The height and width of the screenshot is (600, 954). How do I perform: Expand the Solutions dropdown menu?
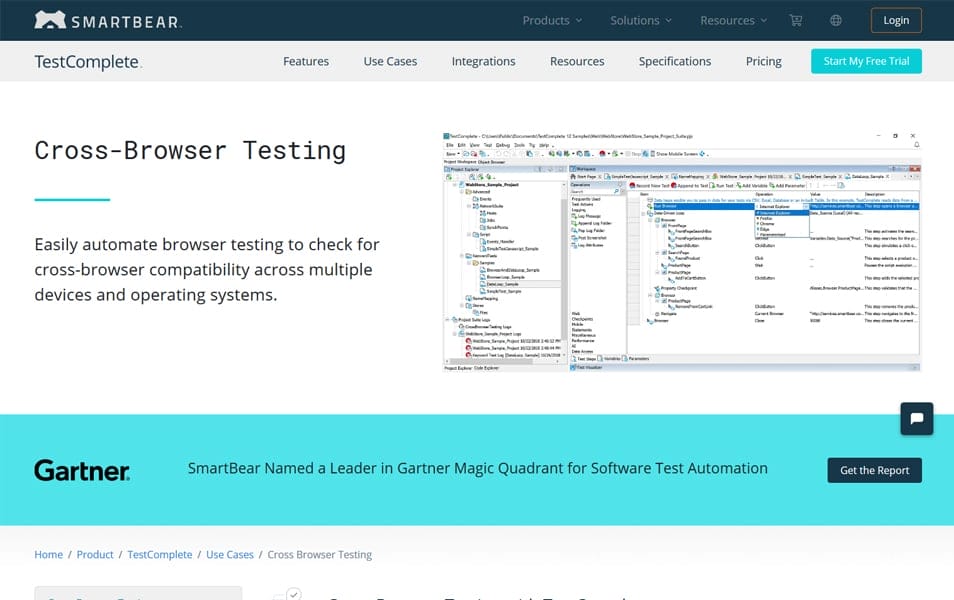coord(641,21)
